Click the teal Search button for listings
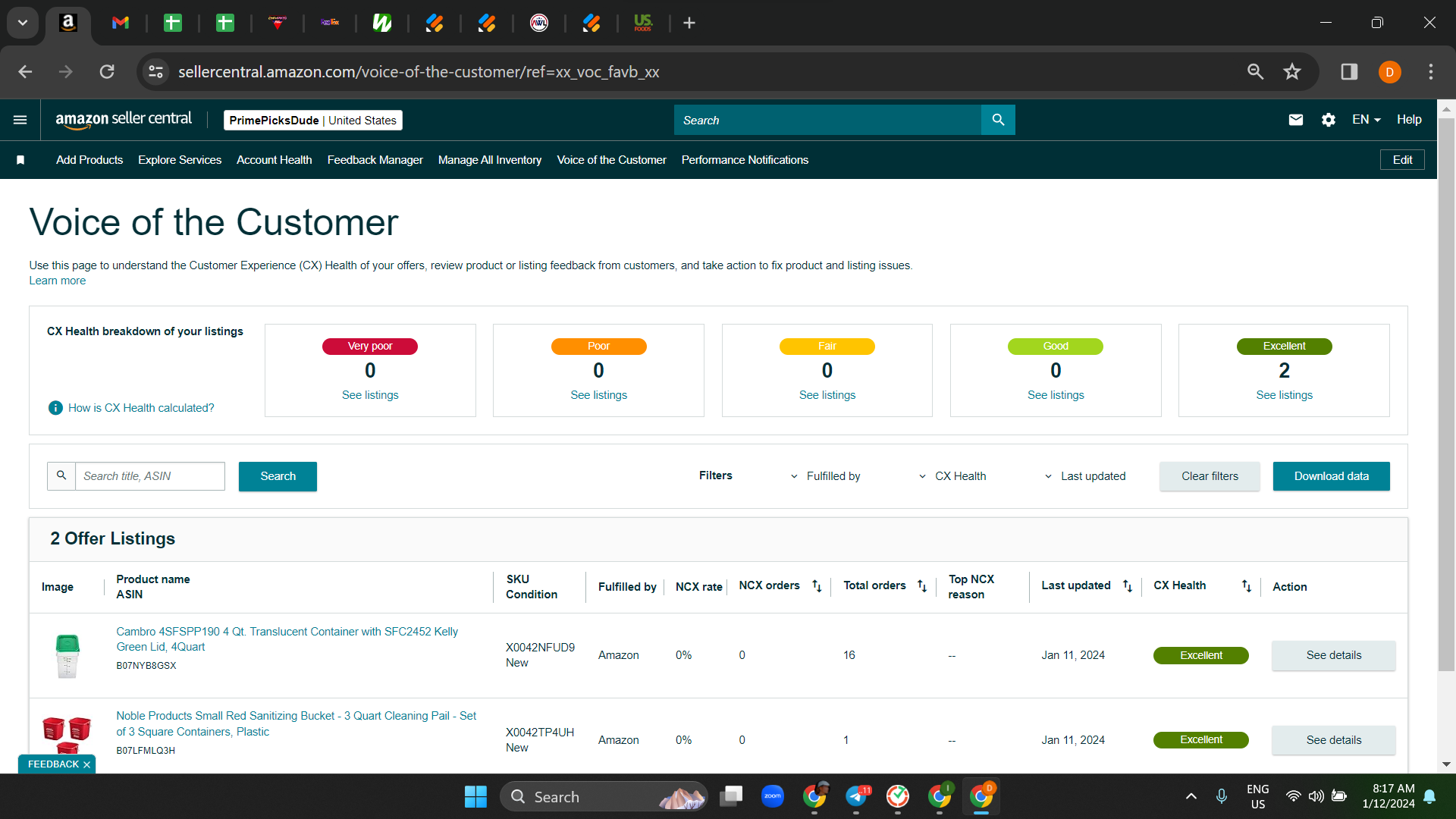Image resolution: width=1456 pixels, height=819 pixels. 278,476
